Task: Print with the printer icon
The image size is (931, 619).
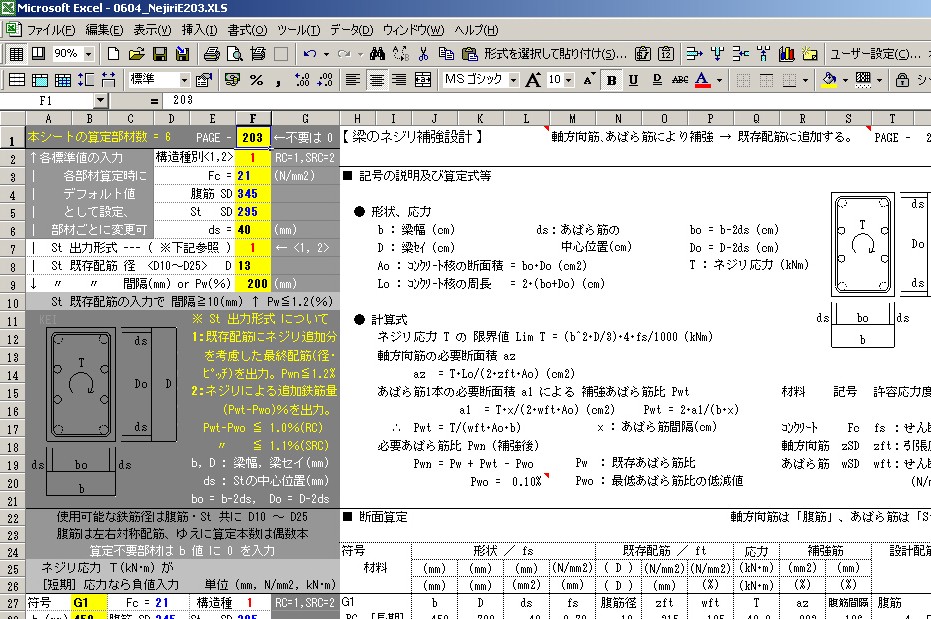Action: pos(211,54)
